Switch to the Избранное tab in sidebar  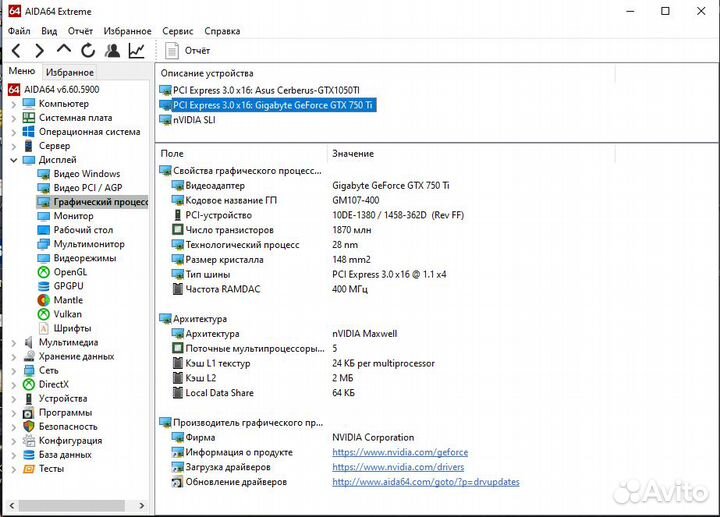click(70, 72)
